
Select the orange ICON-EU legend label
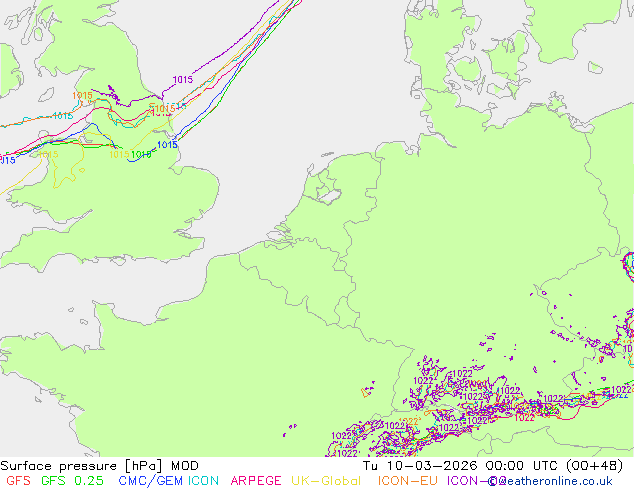coord(408,481)
